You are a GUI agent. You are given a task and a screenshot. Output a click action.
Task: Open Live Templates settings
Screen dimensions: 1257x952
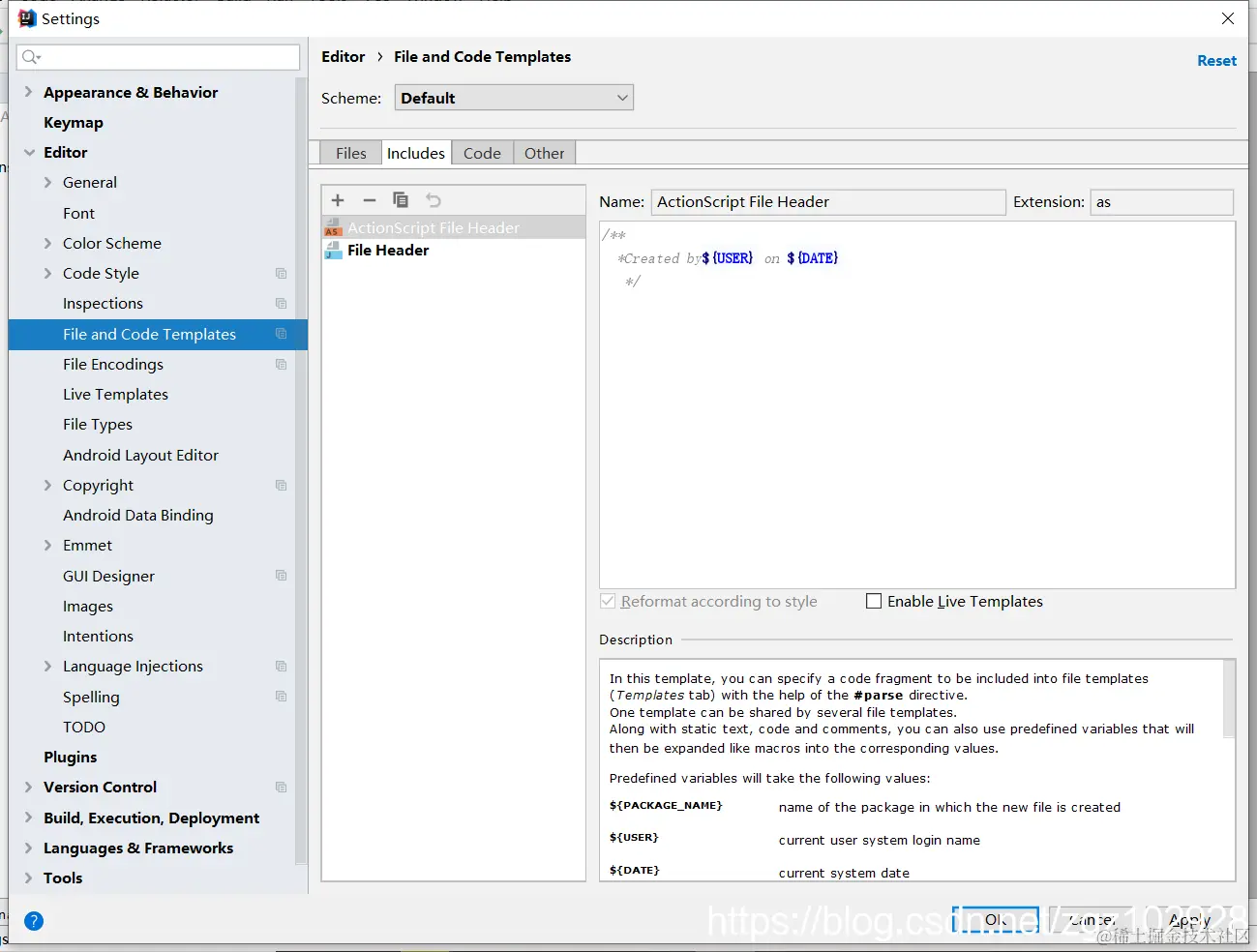pos(115,395)
